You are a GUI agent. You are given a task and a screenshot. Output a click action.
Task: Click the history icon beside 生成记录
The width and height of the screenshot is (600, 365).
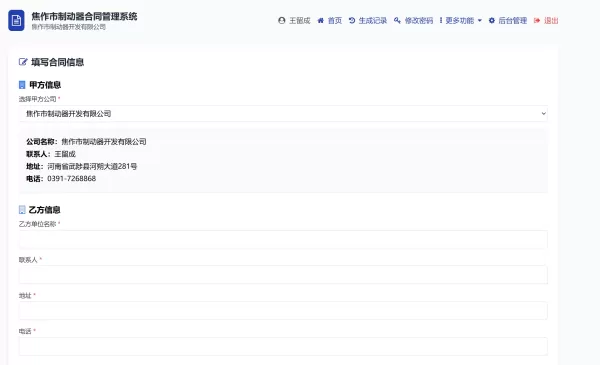[x=352, y=20]
